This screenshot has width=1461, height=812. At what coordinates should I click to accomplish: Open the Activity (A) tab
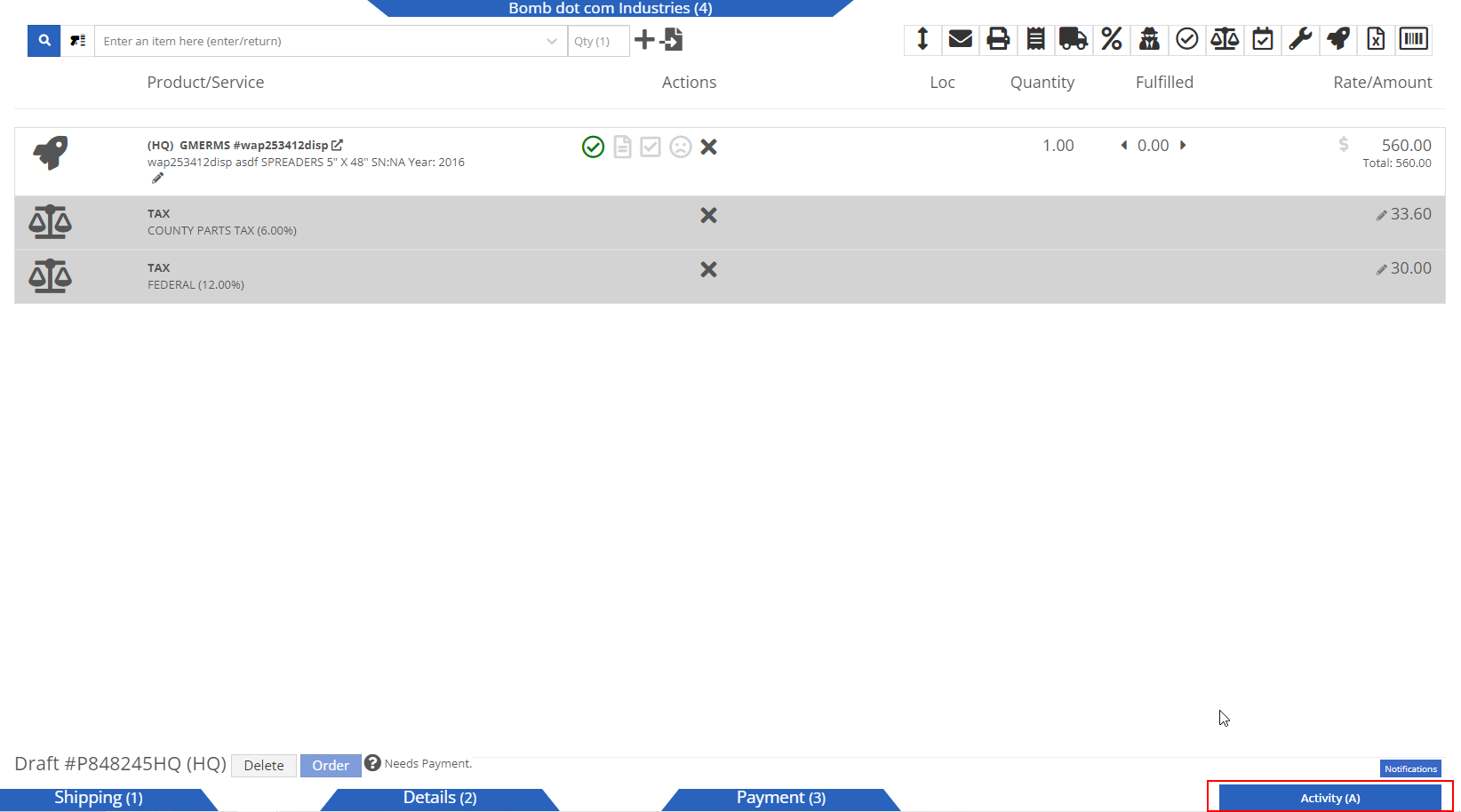(1330, 798)
